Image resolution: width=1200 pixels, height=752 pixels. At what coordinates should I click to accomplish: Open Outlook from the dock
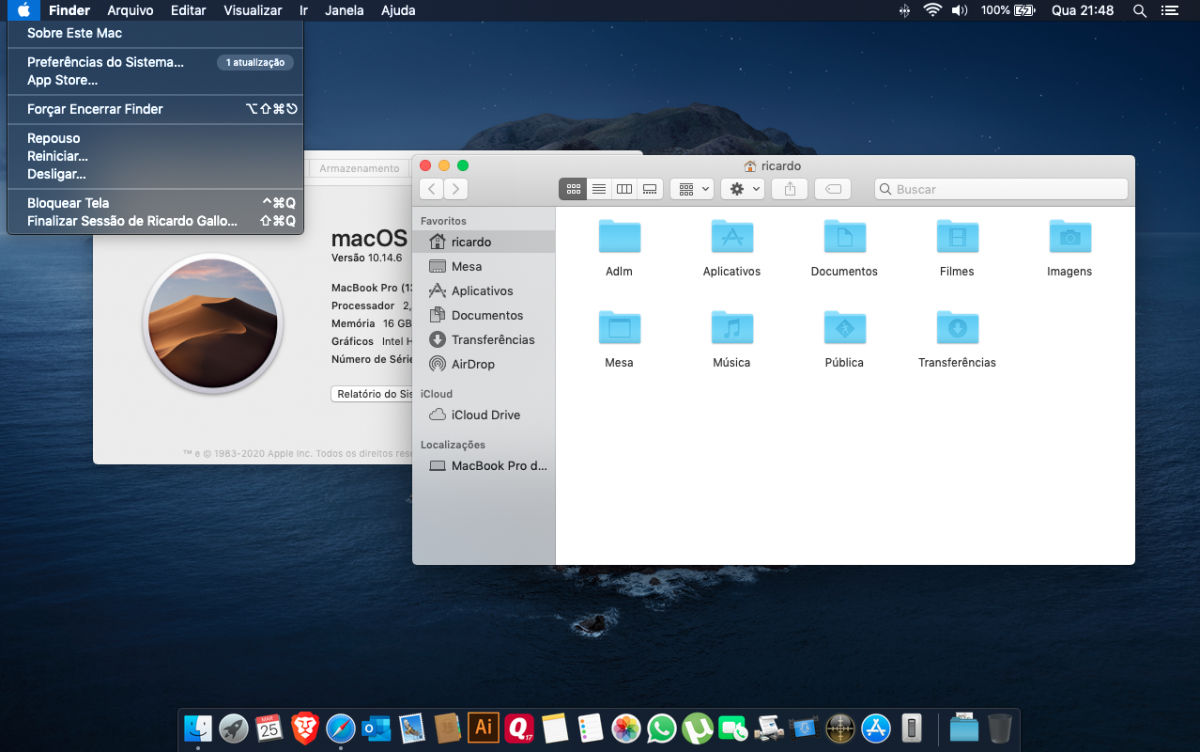pyautogui.click(x=376, y=728)
